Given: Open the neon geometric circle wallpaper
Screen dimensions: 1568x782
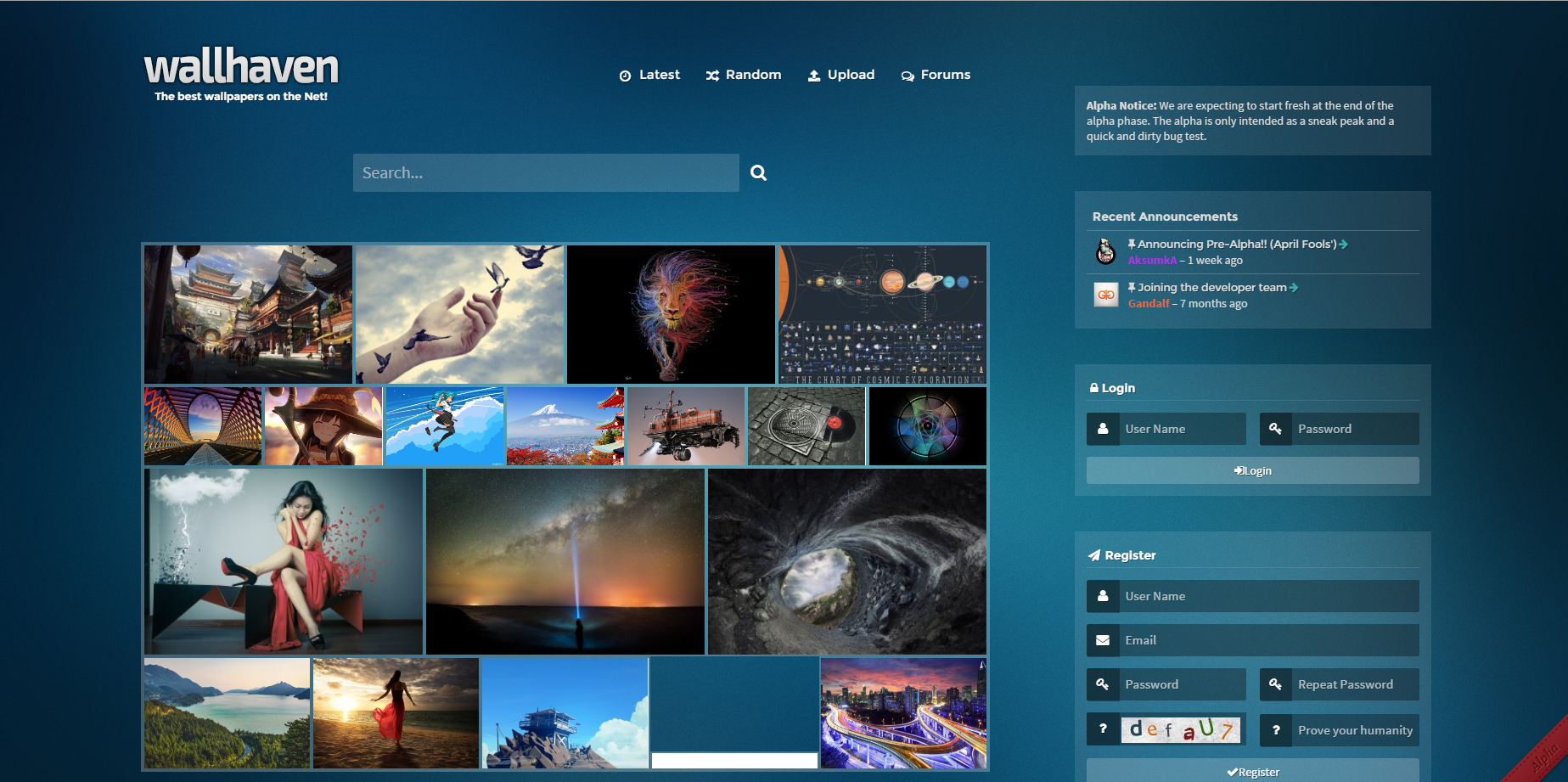Looking at the screenshot, I should pos(928,426).
